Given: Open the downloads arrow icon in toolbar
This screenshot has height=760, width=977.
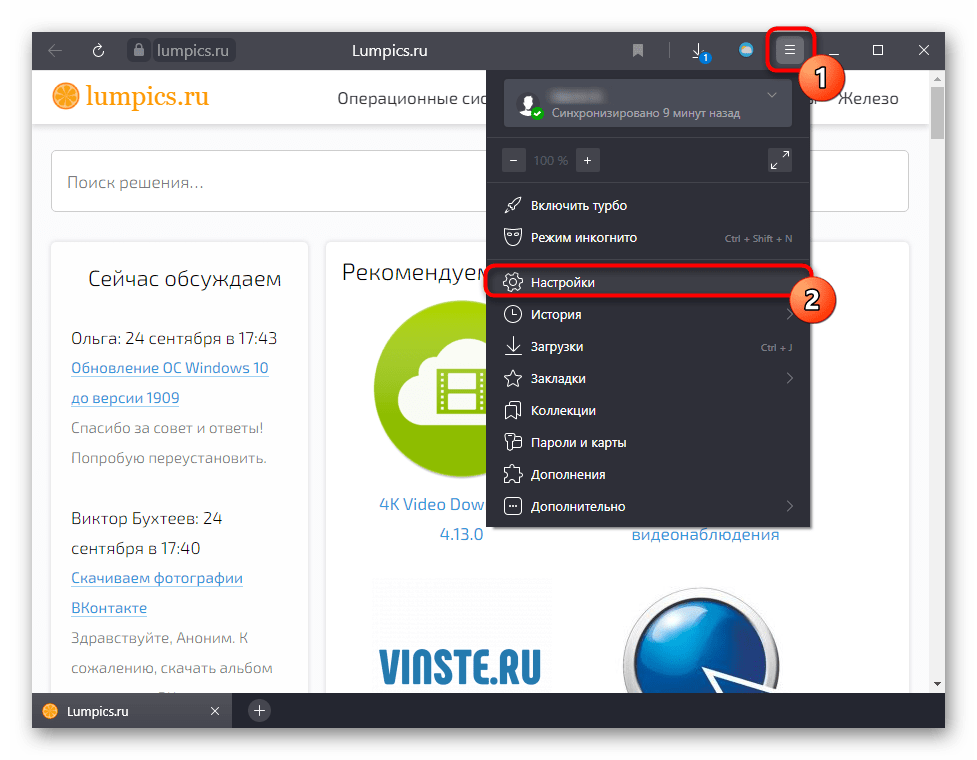Looking at the screenshot, I should click(x=699, y=50).
